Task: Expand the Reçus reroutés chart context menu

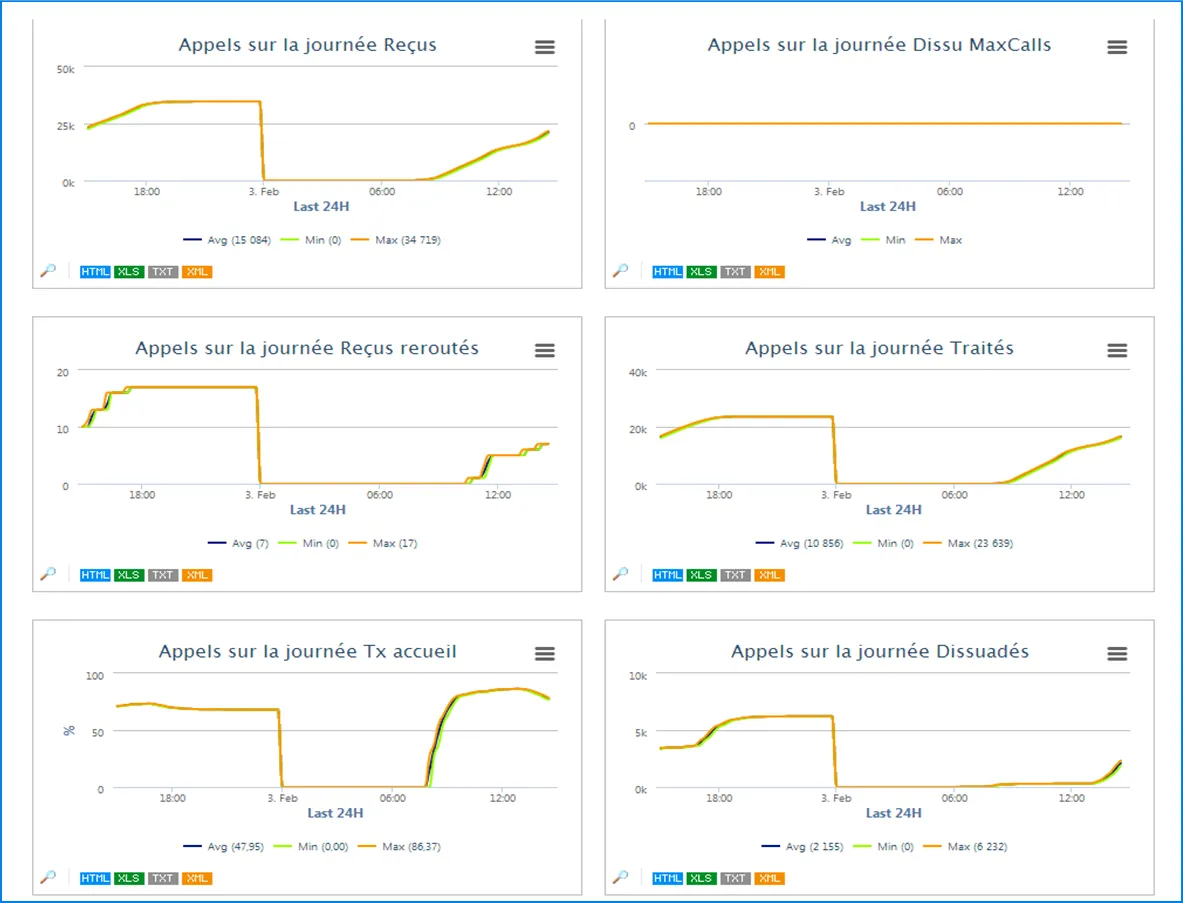Action: click(x=544, y=350)
